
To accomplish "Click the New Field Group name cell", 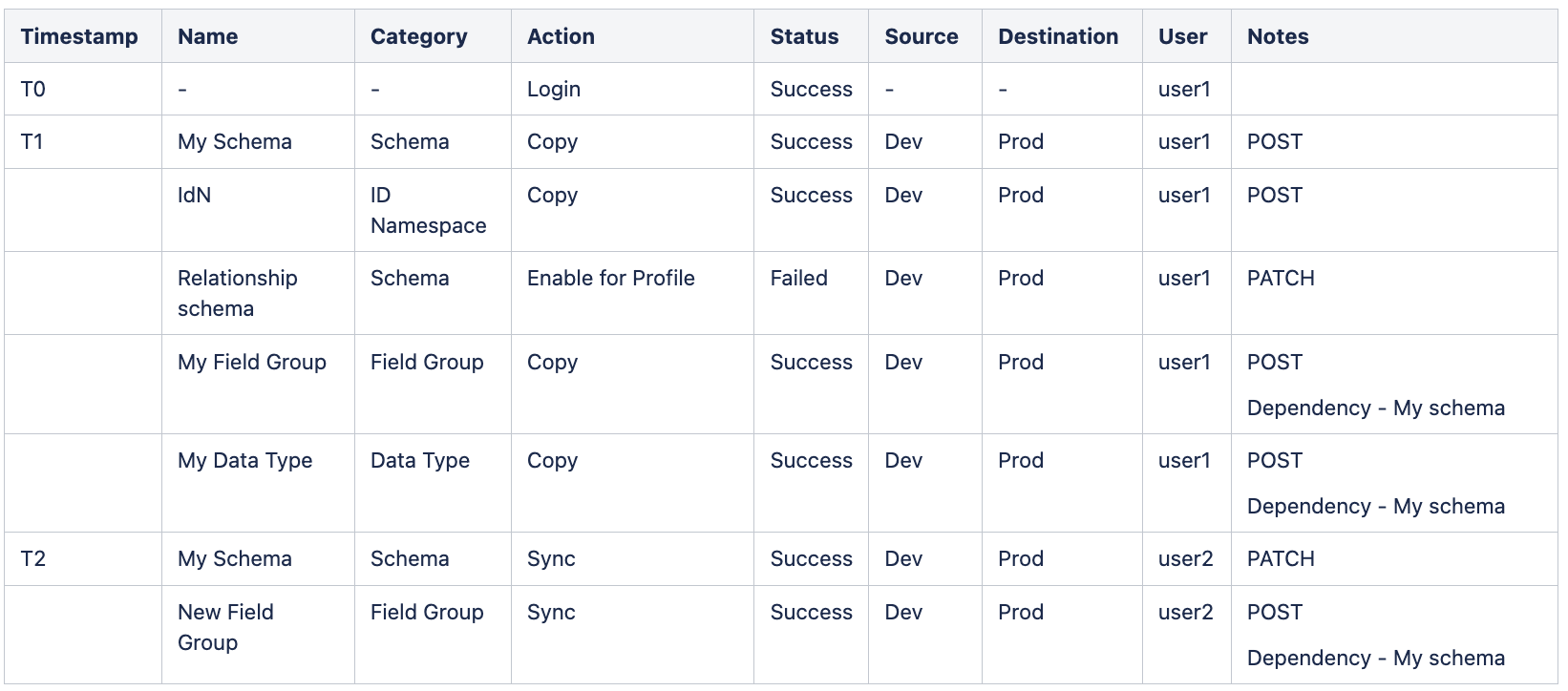I will (225, 627).
